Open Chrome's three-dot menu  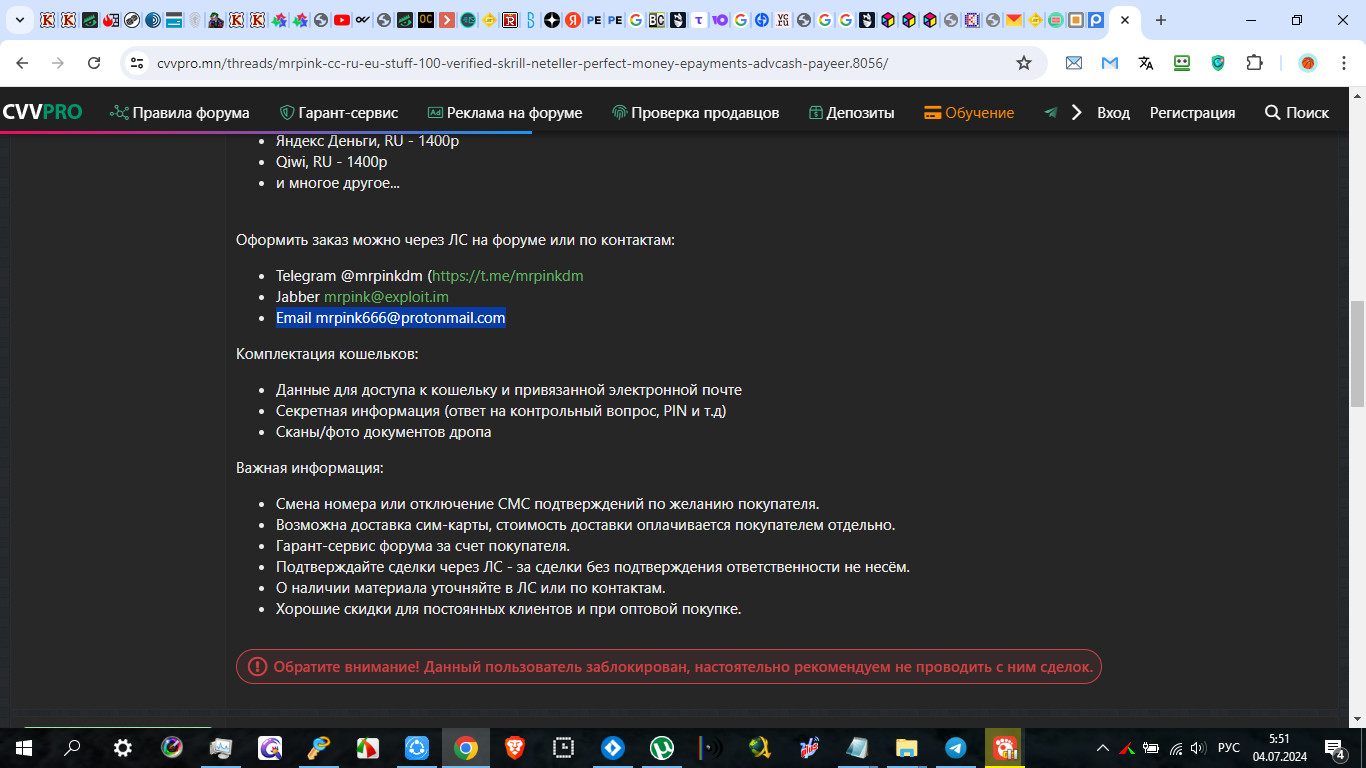click(1343, 63)
